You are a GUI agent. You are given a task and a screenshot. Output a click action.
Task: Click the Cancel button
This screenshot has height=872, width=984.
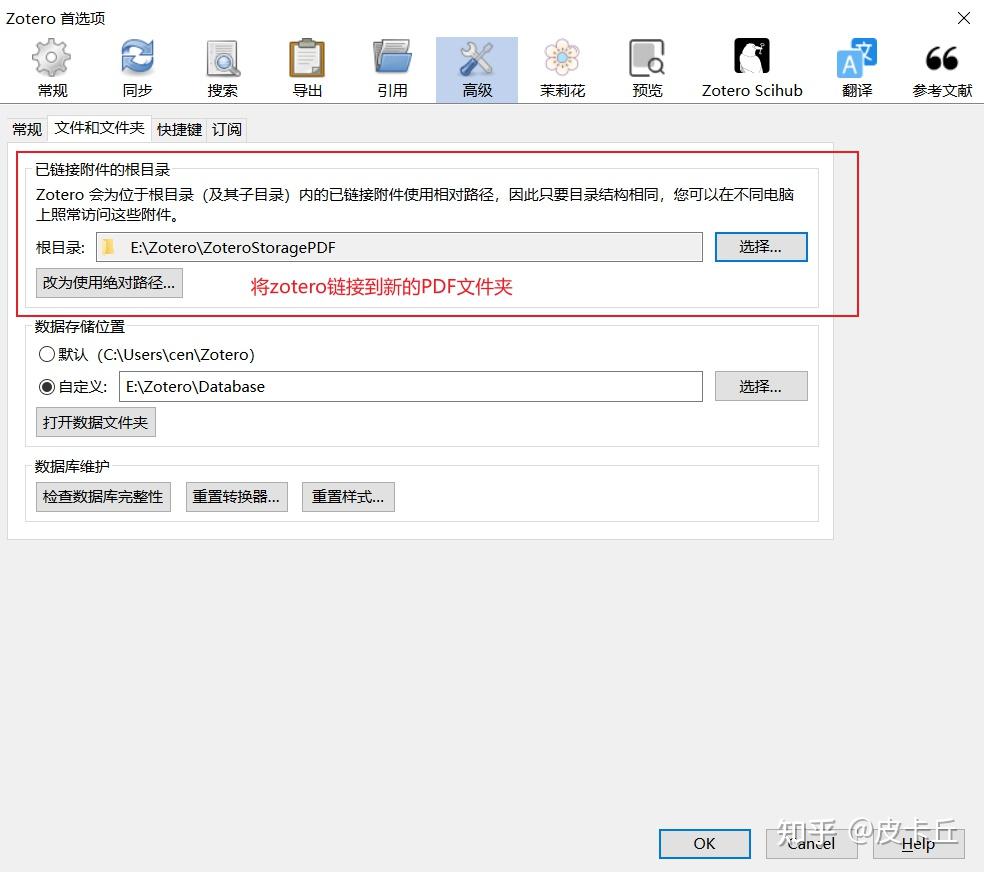[x=811, y=844]
